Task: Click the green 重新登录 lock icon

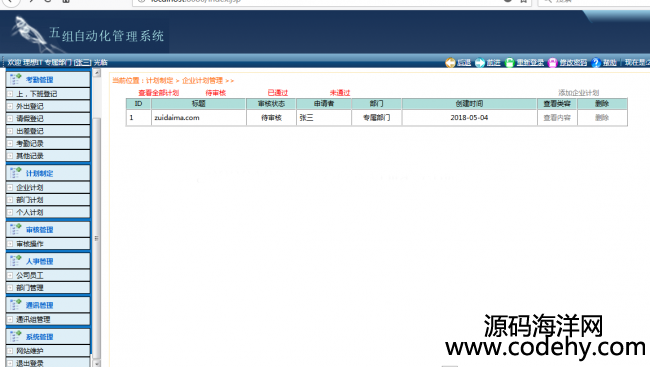Action: (509, 63)
